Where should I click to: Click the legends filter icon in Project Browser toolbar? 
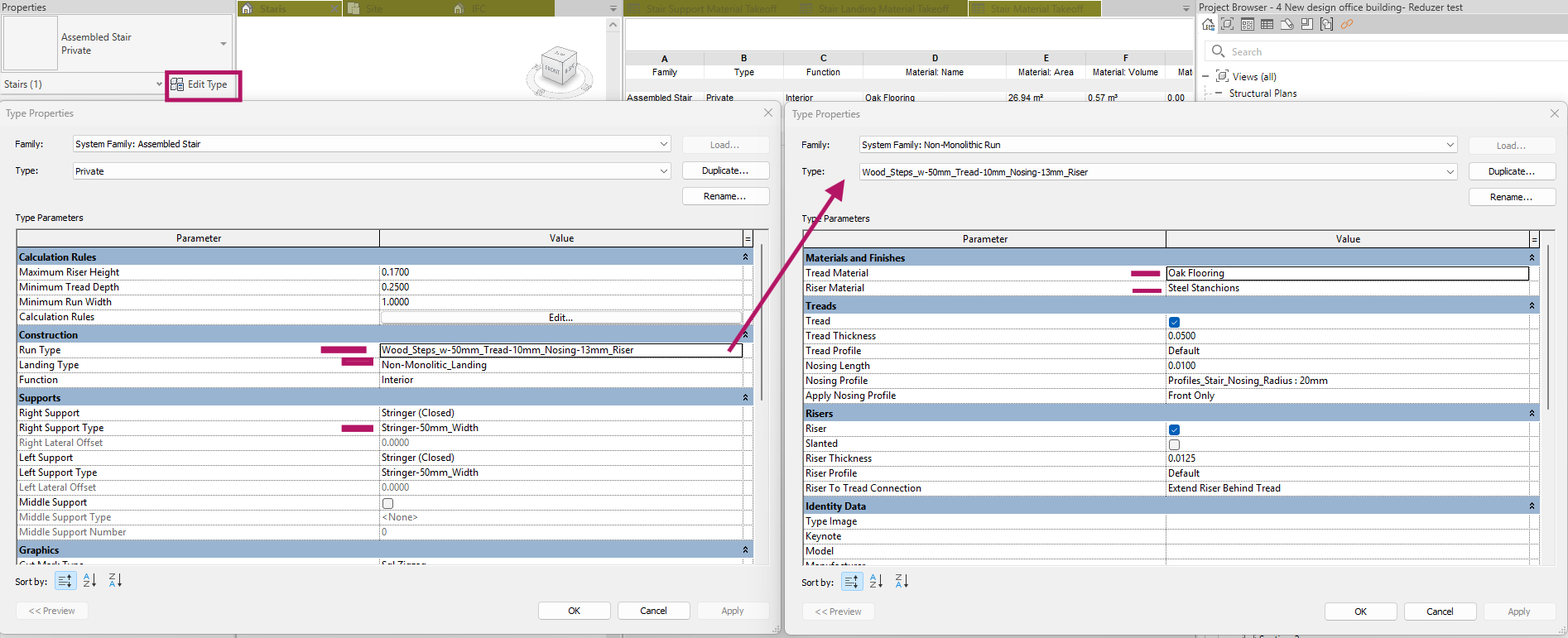(x=1248, y=24)
